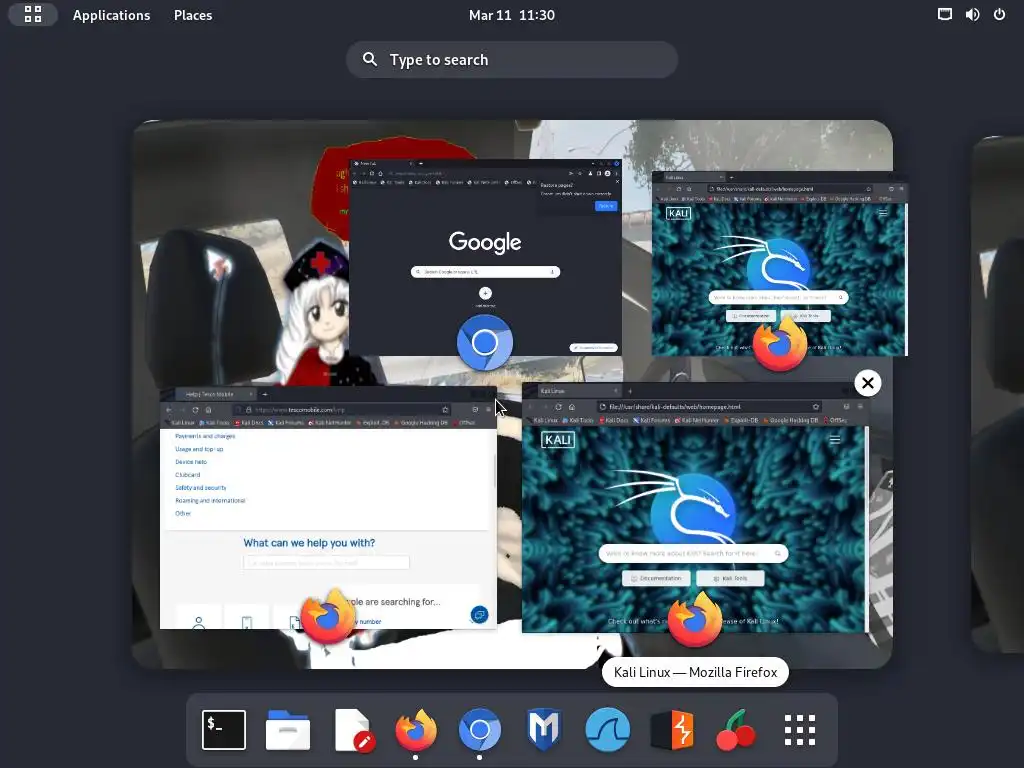Close the hovered Kali Linux Firefox window
This screenshot has height=768, width=1024.
click(867, 383)
